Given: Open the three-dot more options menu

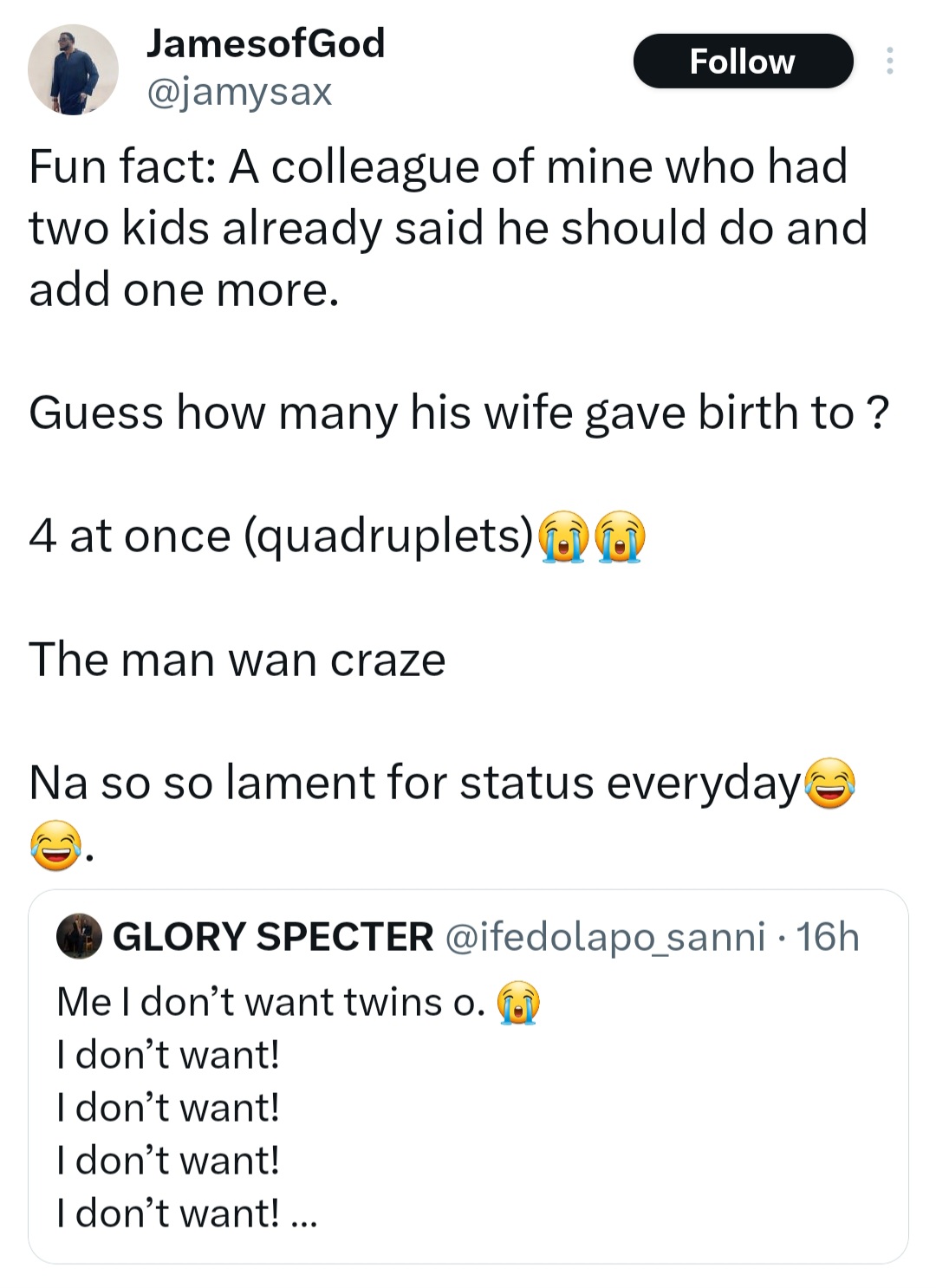Looking at the screenshot, I should coord(888,62).
